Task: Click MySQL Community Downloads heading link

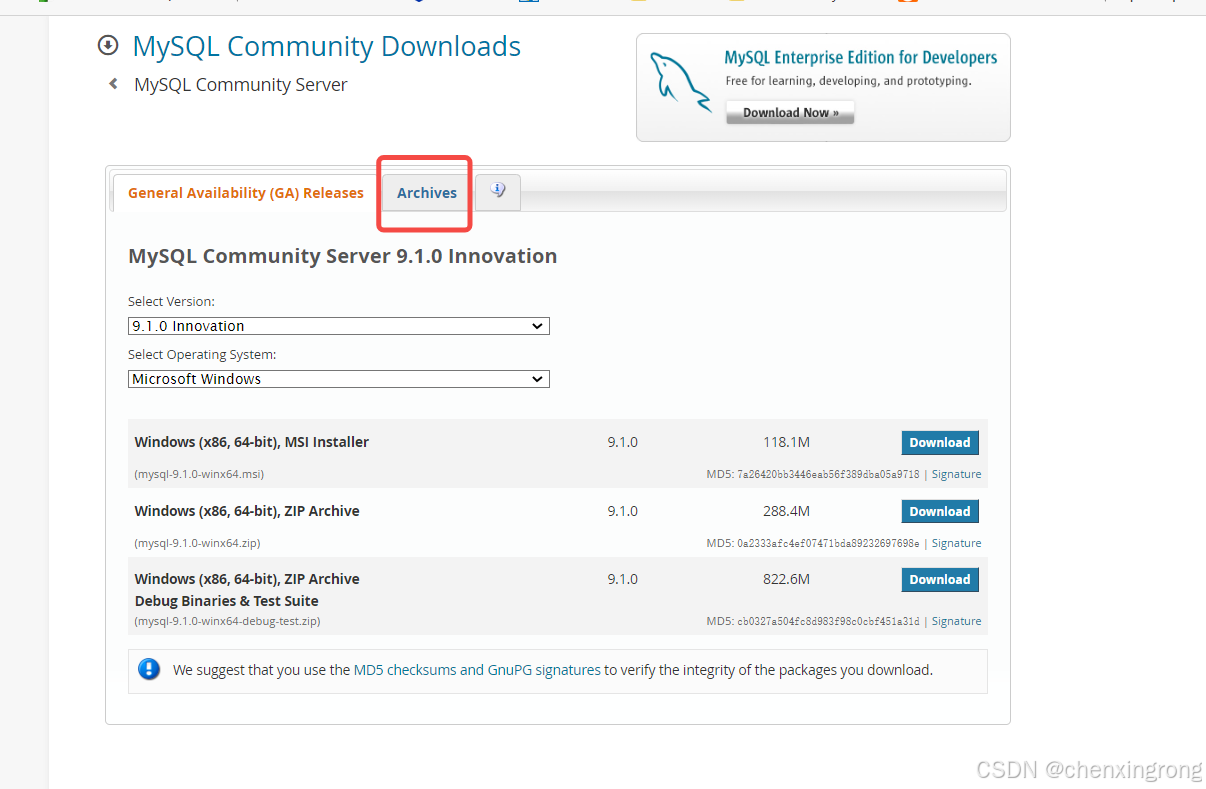Action: 327,46
